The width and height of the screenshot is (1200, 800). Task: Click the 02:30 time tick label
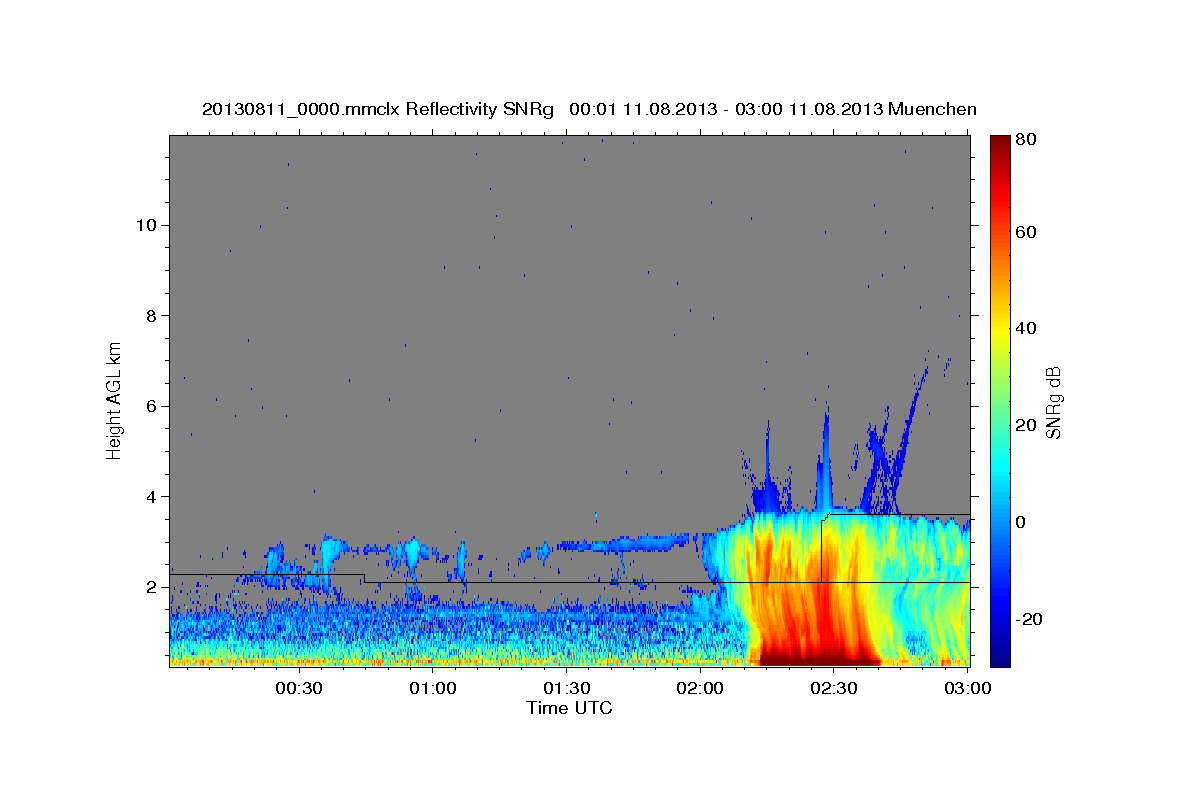(833, 688)
